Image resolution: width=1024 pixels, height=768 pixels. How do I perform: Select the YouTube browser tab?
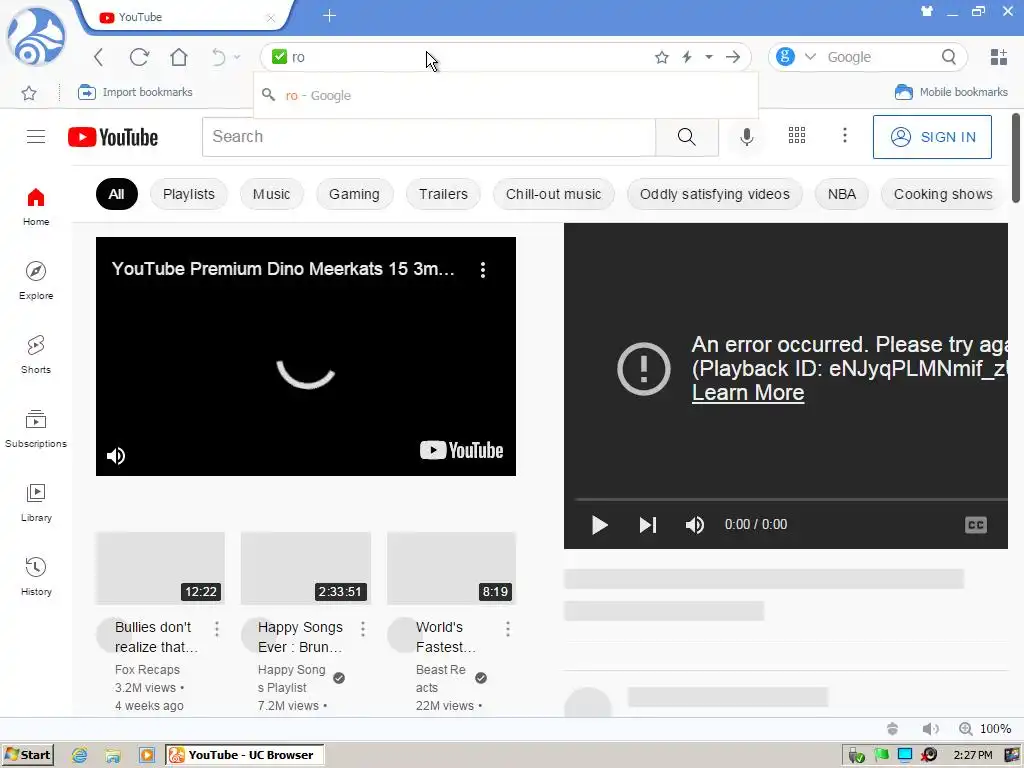[x=184, y=17]
